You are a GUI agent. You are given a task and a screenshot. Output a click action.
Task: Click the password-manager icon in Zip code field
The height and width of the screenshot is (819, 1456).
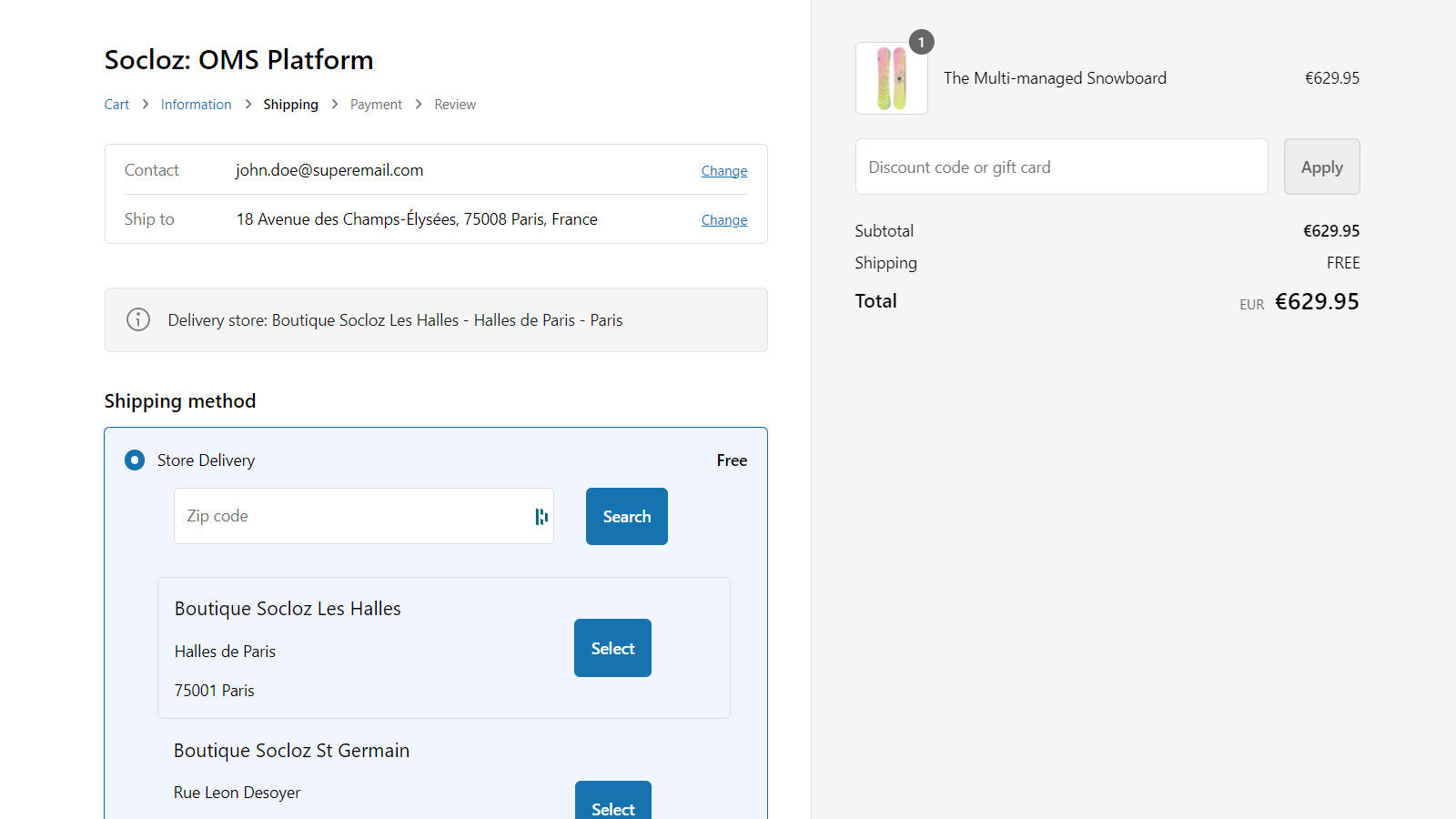pyautogui.click(x=541, y=517)
